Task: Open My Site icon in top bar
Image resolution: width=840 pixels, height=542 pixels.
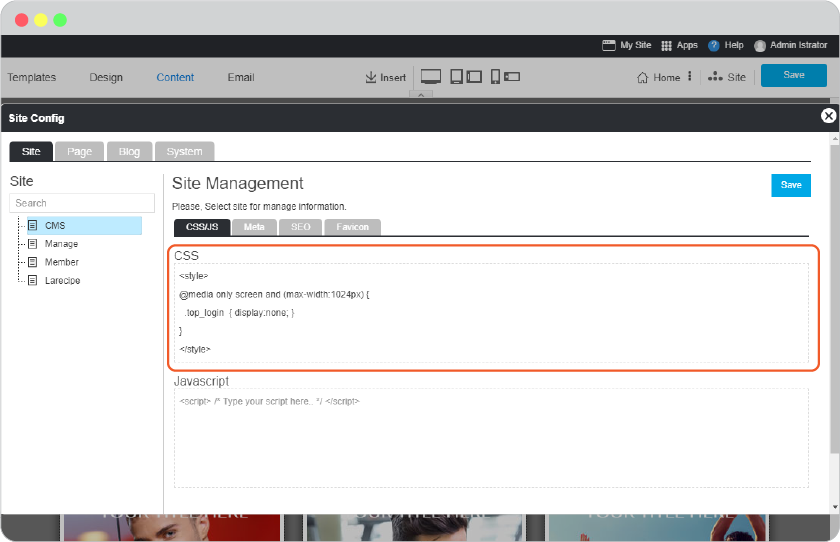Action: [609, 46]
